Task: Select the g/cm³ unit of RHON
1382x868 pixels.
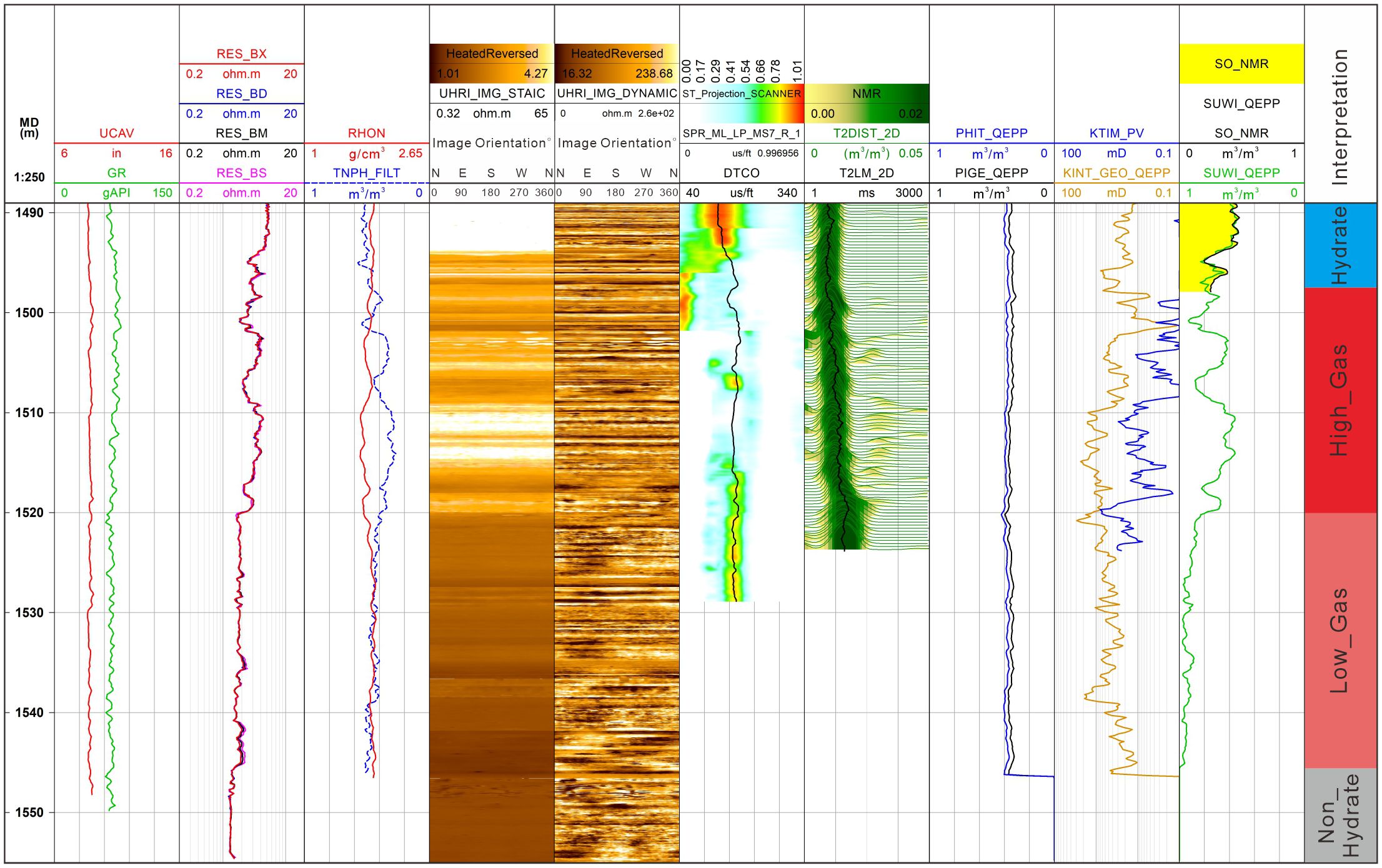Action: click(x=367, y=153)
